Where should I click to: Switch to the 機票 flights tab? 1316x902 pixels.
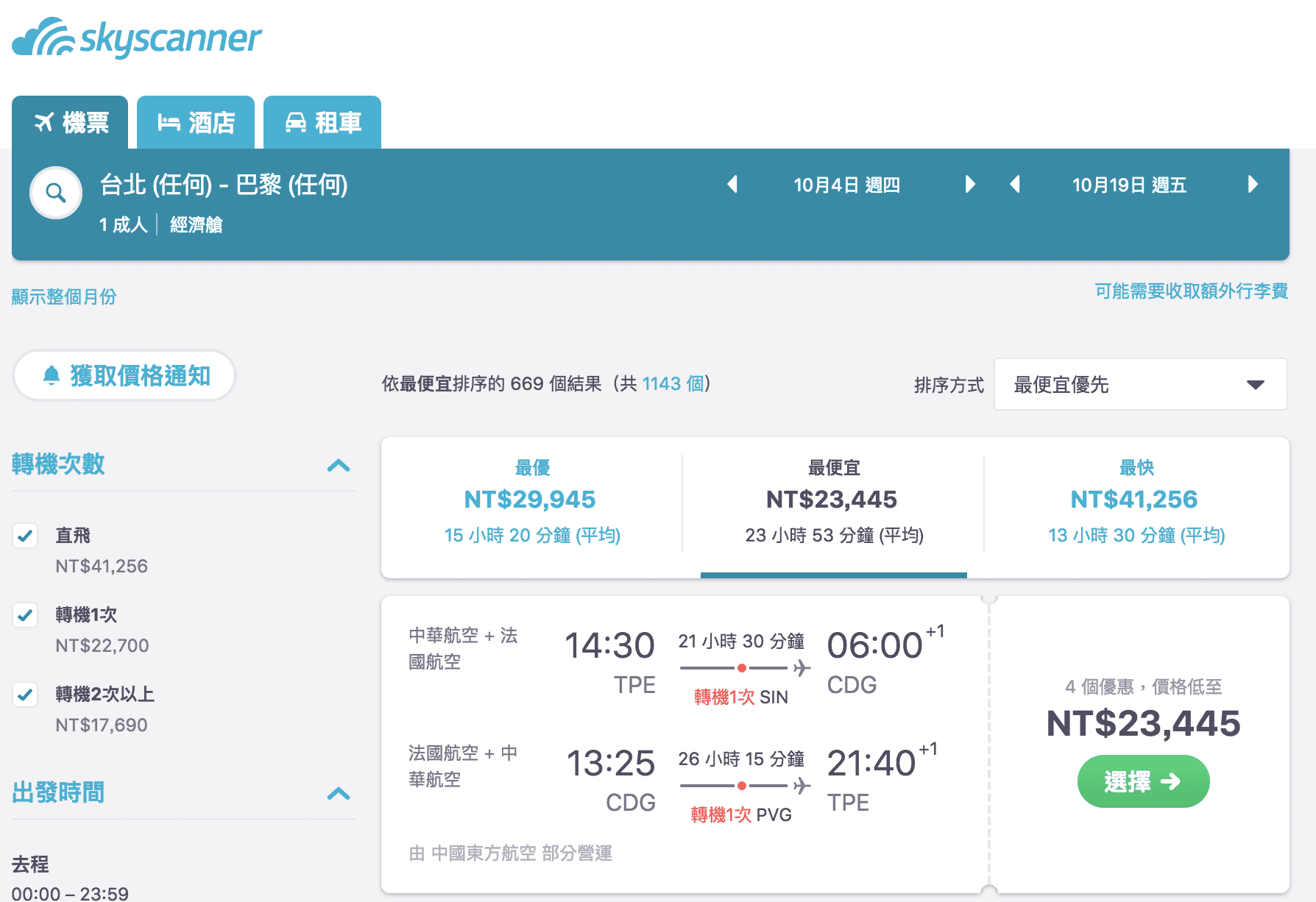(x=70, y=122)
